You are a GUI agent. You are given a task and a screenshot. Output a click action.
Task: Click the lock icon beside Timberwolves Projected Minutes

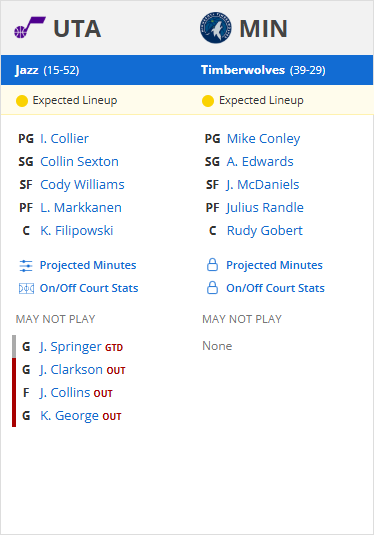212,265
